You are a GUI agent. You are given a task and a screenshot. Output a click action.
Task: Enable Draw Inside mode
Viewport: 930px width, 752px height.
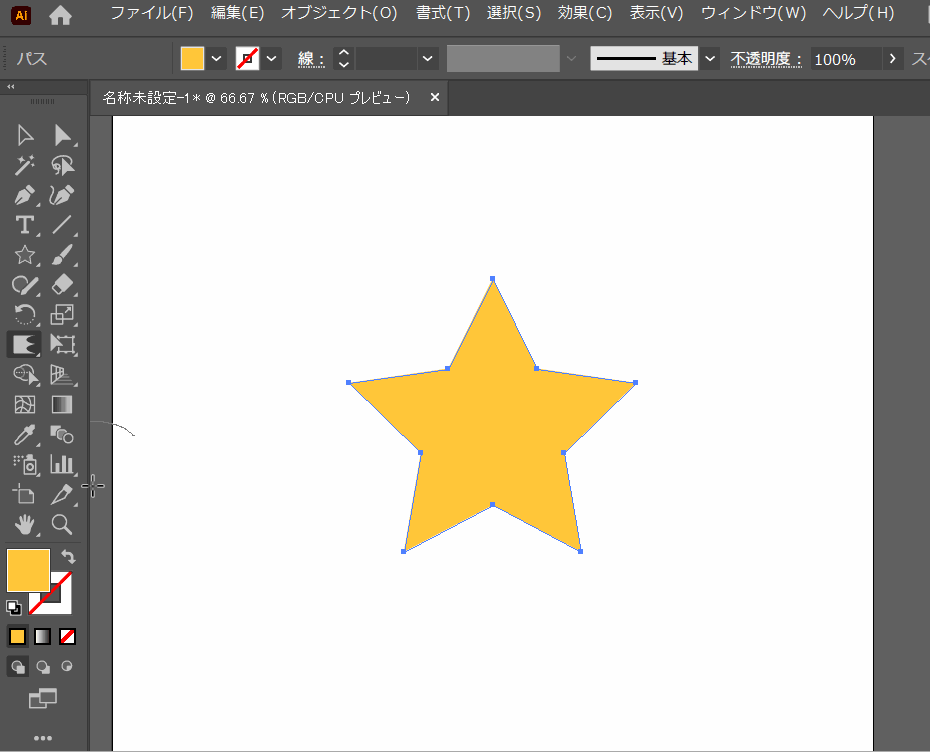coord(67,666)
